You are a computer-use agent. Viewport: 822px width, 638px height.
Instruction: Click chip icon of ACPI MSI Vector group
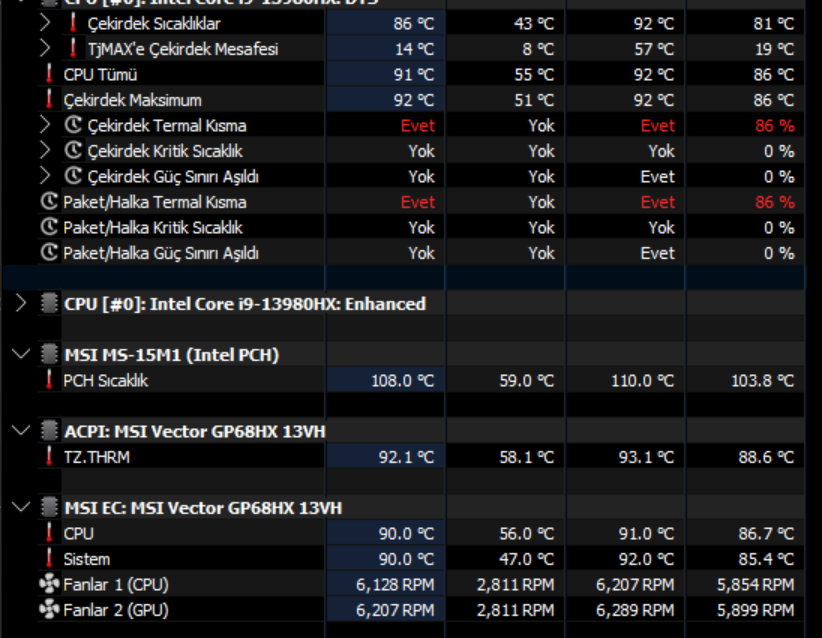(x=49, y=431)
